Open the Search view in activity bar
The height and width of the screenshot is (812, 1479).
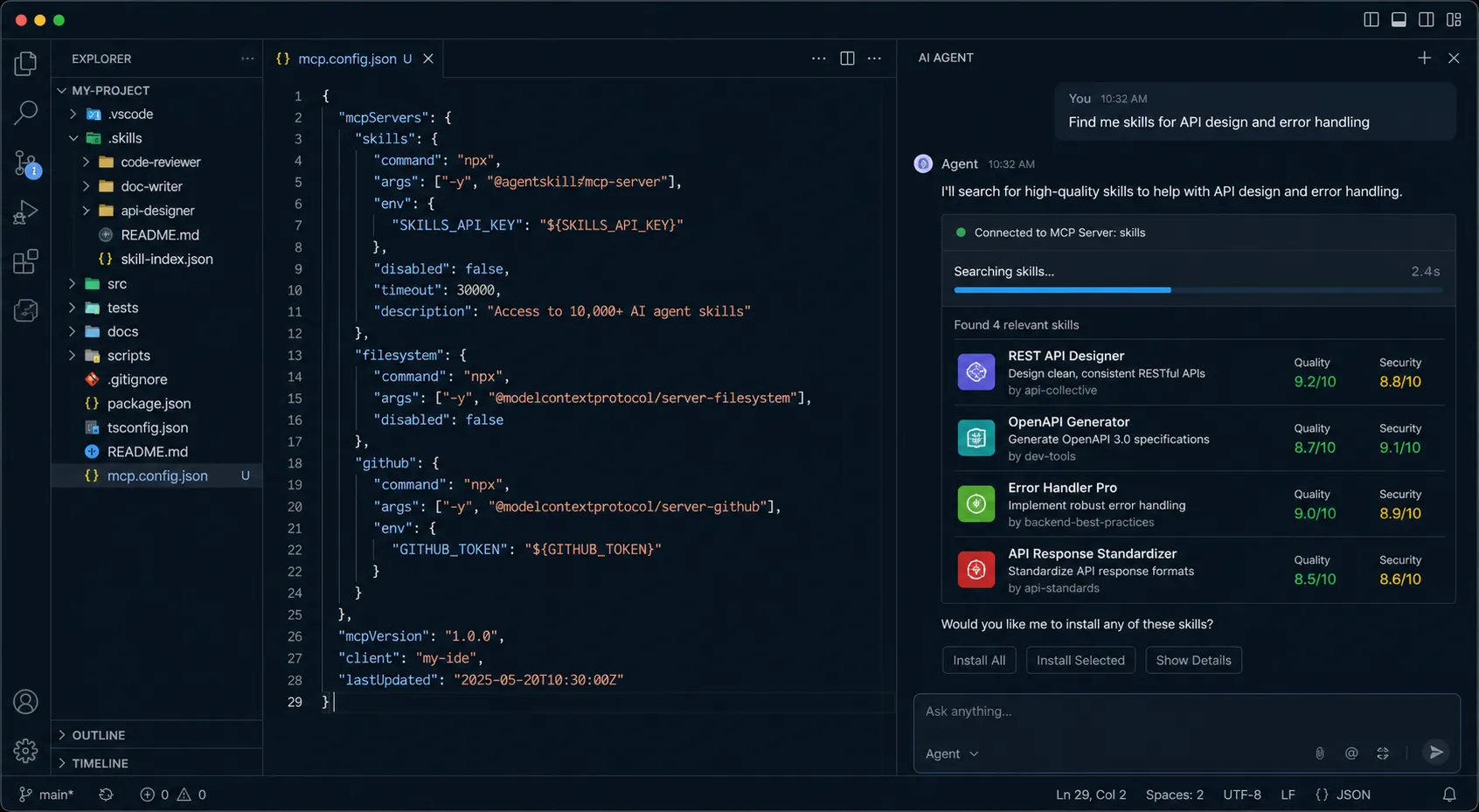click(x=26, y=112)
